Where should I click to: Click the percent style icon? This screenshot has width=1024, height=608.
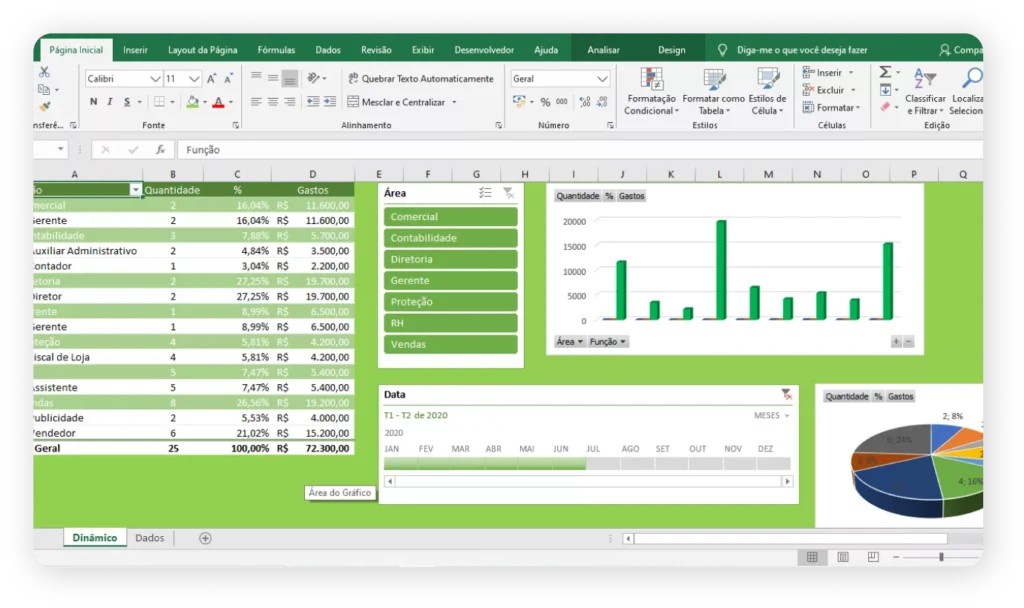point(545,102)
